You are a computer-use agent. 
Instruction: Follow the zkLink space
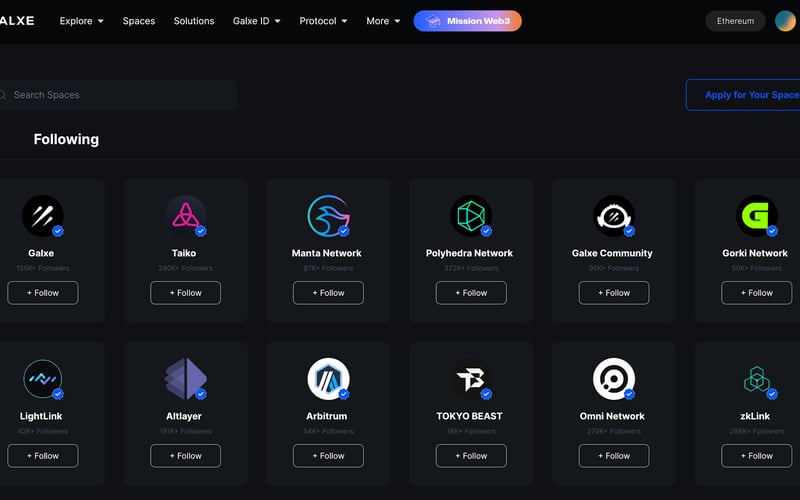point(757,456)
